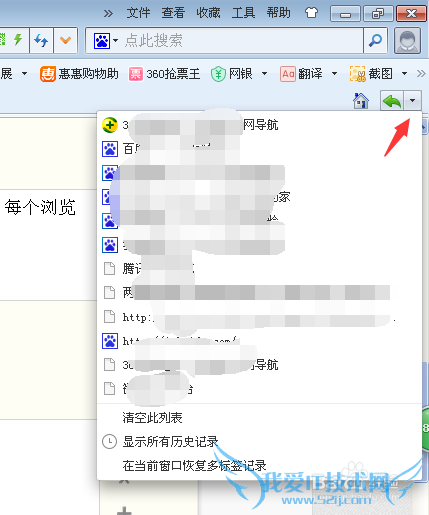Click the green lightning speed-mode icon

(x=18, y=40)
